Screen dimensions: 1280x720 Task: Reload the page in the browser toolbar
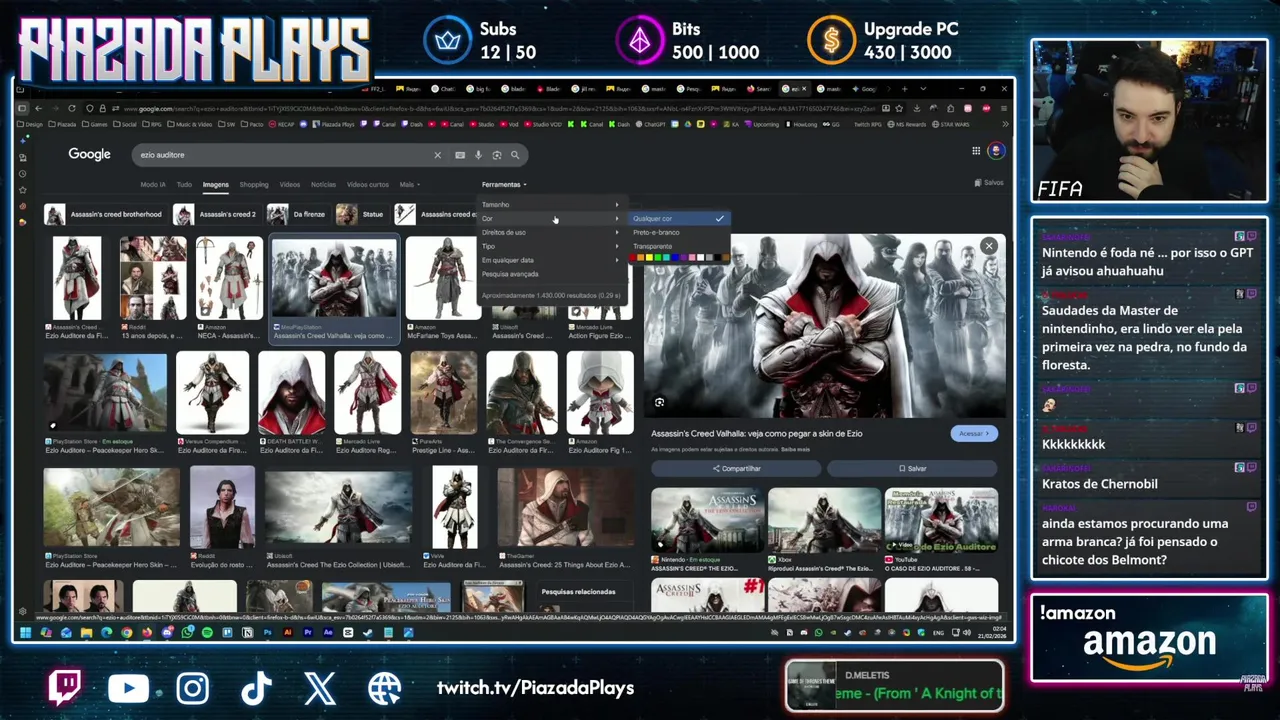click(71, 108)
